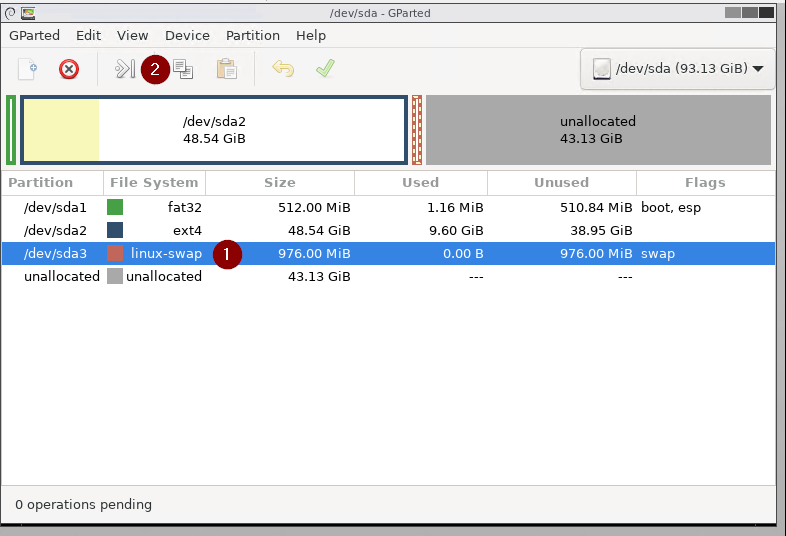Open the Edit menu
Screen dimensions: 786x536
(x=89, y=35)
